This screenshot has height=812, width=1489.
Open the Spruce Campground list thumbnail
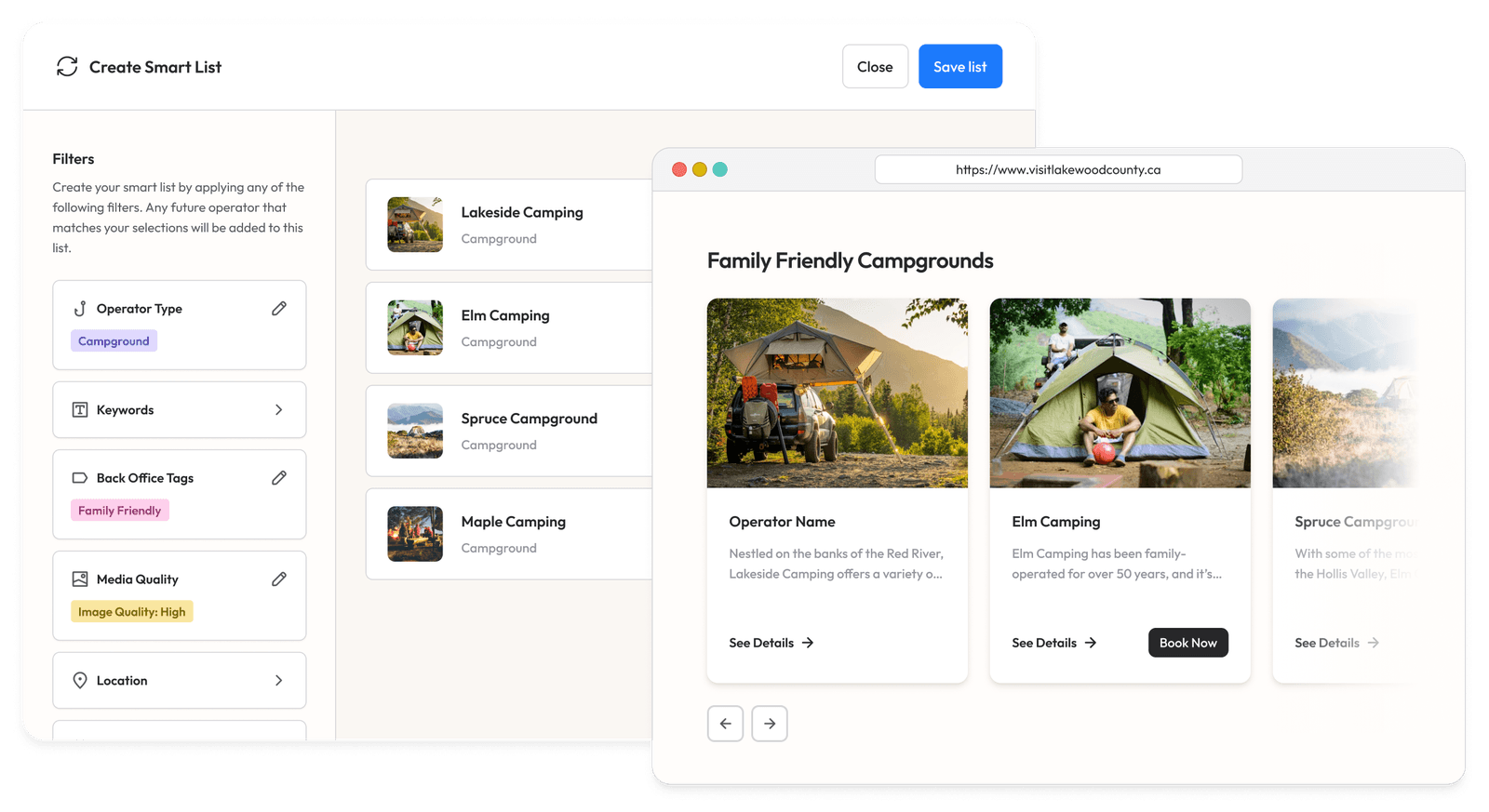click(x=415, y=431)
